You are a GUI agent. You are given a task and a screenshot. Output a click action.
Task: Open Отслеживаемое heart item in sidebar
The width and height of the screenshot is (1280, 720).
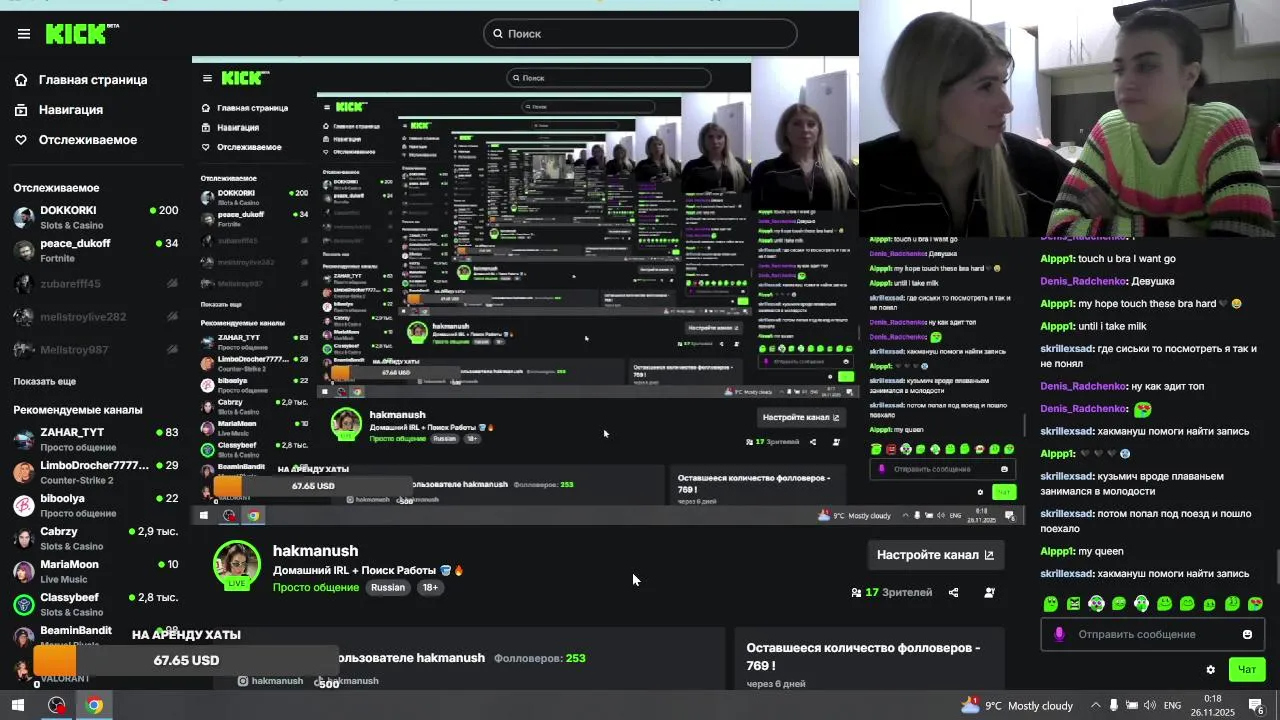pyautogui.click(x=76, y=140)
